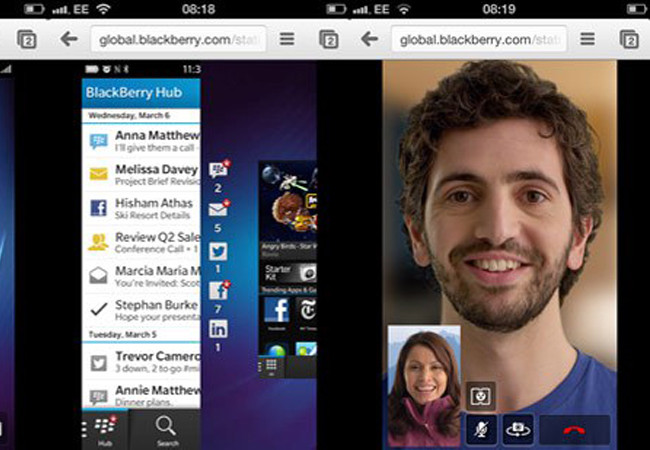650x450 pixels.
Task: Open the Starter Kit banner
Action: point(289,273)
